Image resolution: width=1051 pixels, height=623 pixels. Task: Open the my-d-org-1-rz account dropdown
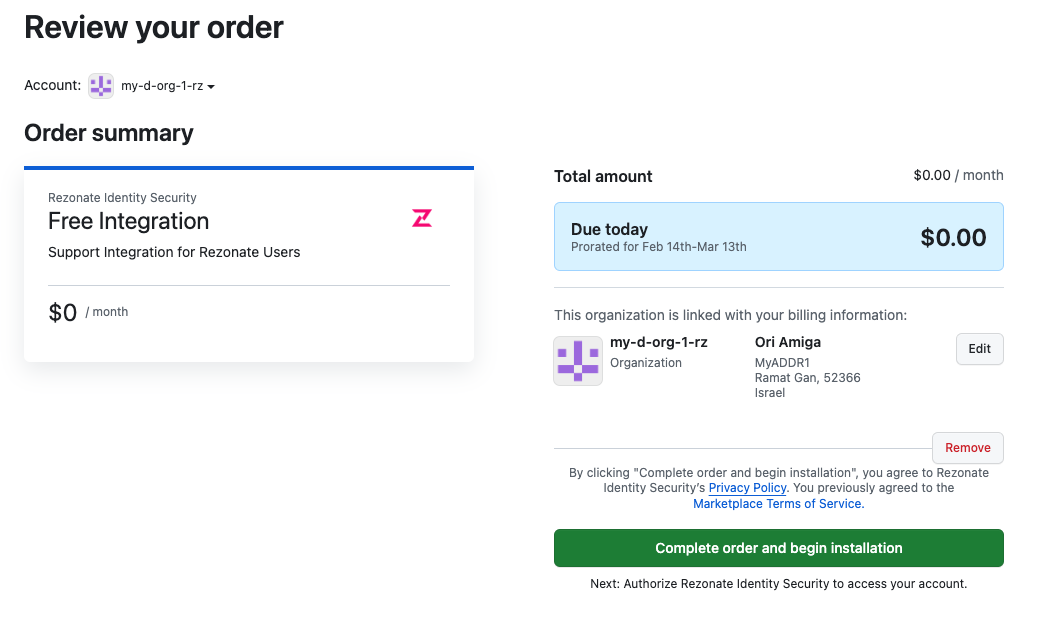(x=168, y=87)
